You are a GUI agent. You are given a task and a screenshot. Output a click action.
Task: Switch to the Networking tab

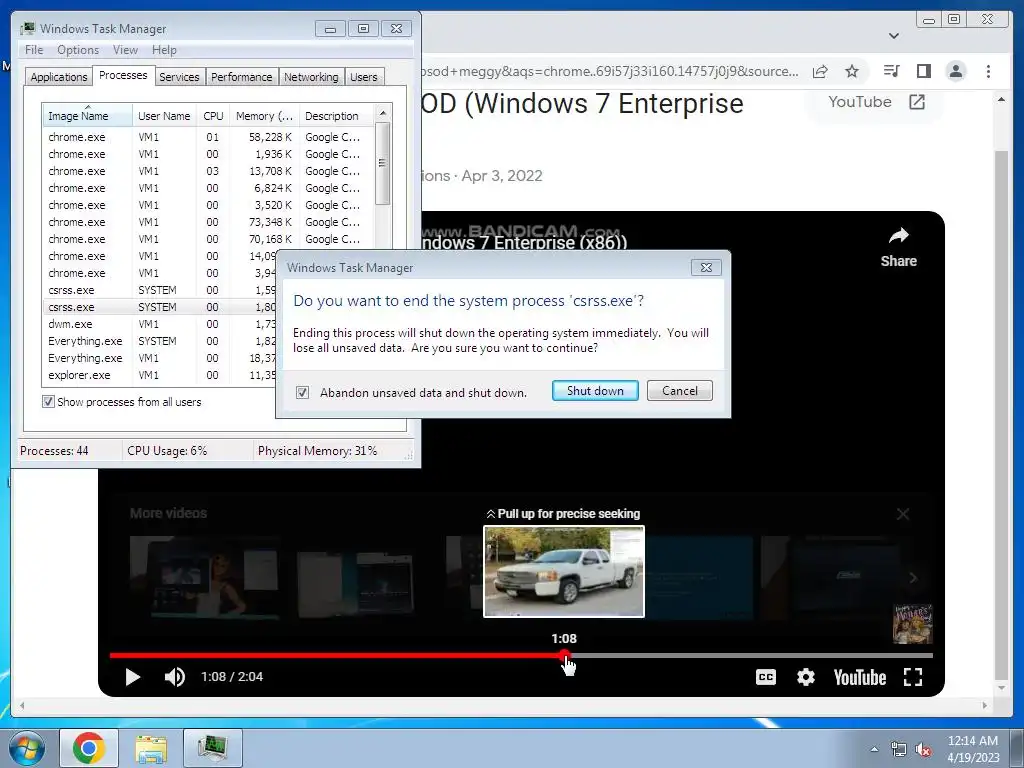311,77
